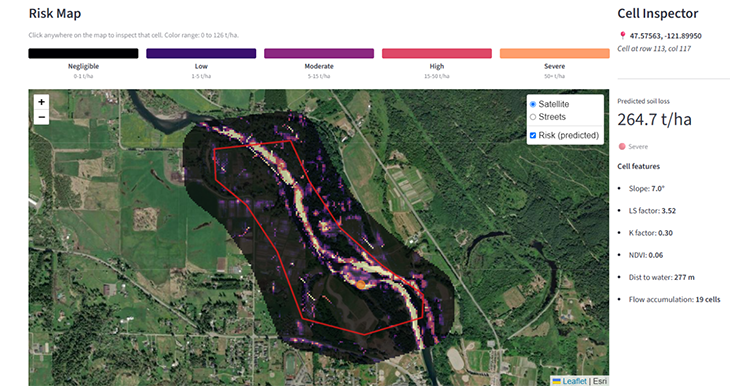This screenshot has height=386, width=730.
Task: Click the pink location pin icon
Action: pyautogui.click(x=622, y=35)
